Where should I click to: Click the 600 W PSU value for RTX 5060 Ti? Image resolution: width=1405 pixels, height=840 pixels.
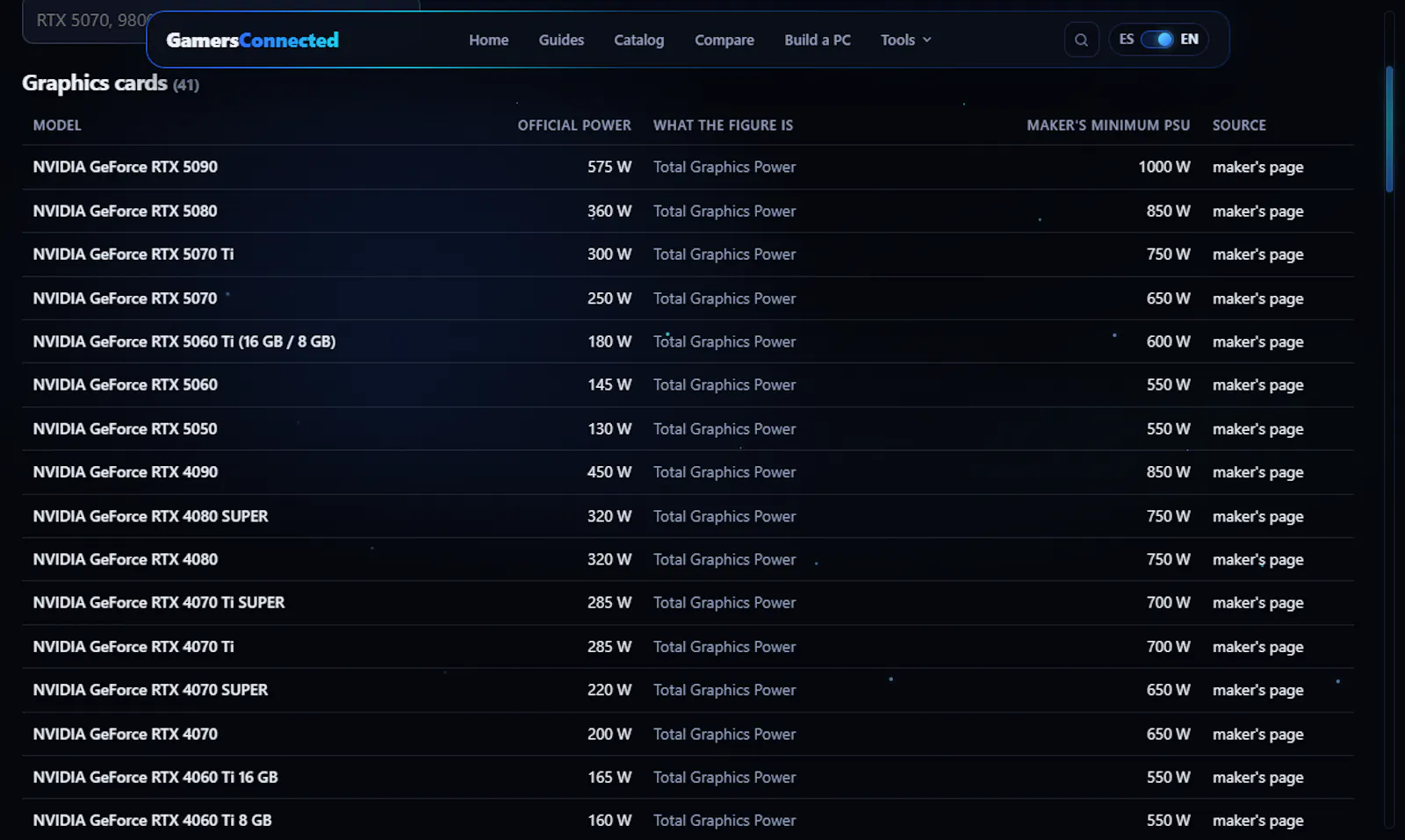click(x=1168, y=341)
